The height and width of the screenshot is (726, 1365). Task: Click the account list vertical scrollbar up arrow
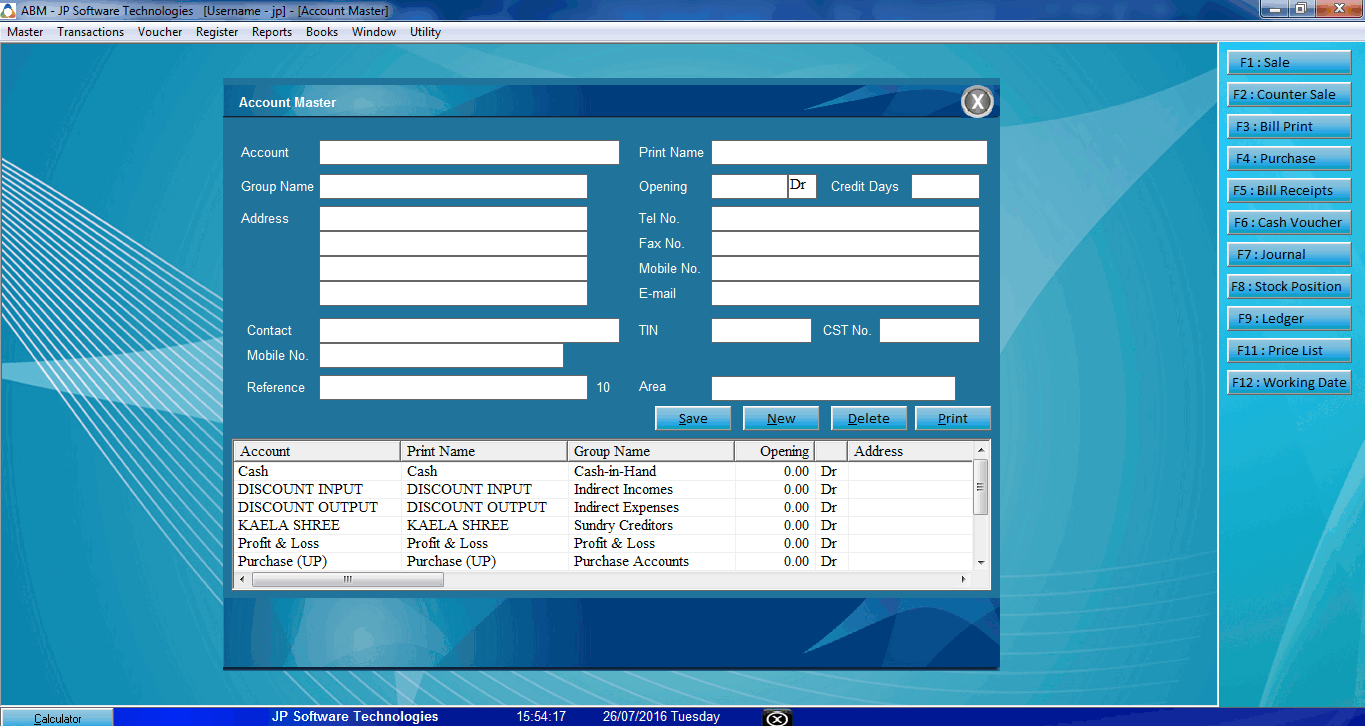[x=981, y=449]
